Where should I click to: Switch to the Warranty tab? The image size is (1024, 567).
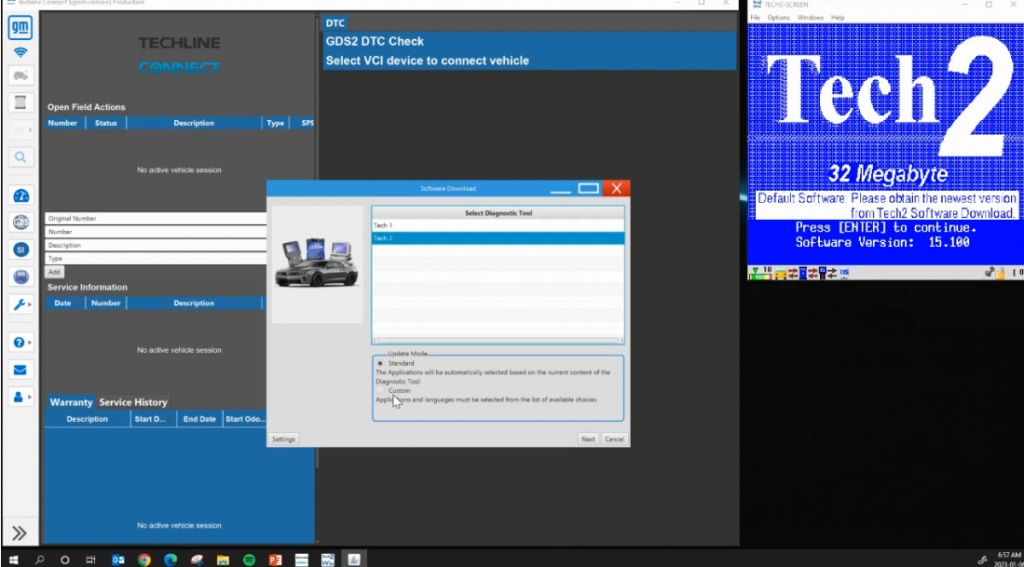pyautogui.click(x=71, y=402)
